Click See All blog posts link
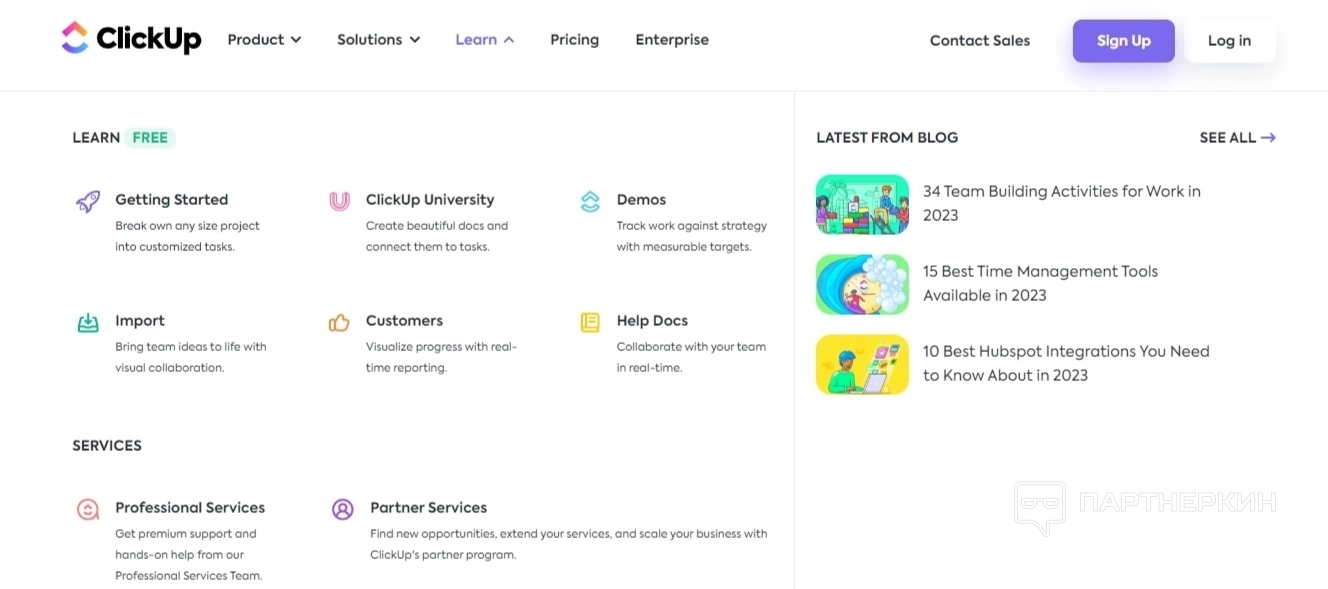Viewport: 1328px width, 589px height. 1237,138
